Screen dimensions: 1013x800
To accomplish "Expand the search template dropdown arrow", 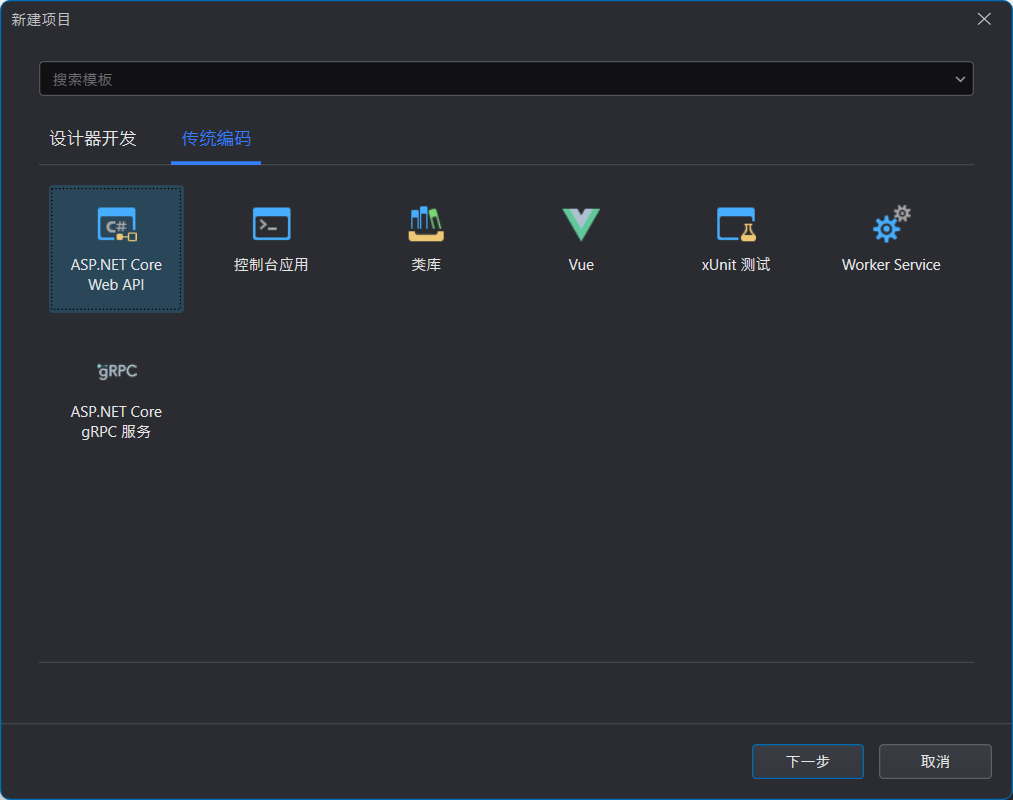I will coord(960,79).
